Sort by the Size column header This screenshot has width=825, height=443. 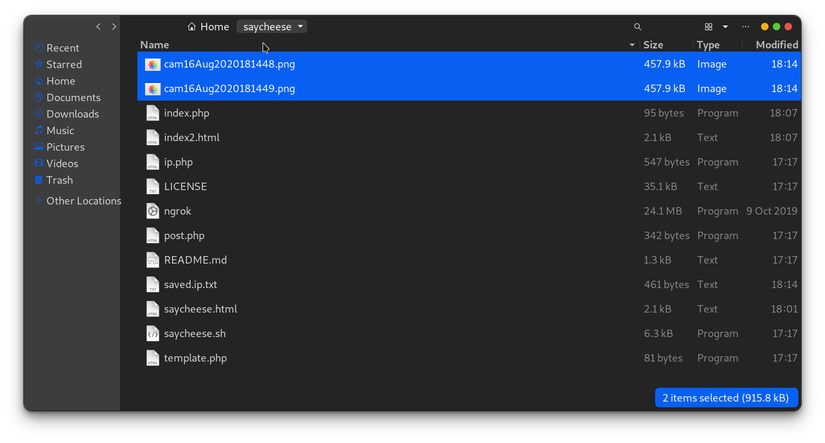coord(653,45)
